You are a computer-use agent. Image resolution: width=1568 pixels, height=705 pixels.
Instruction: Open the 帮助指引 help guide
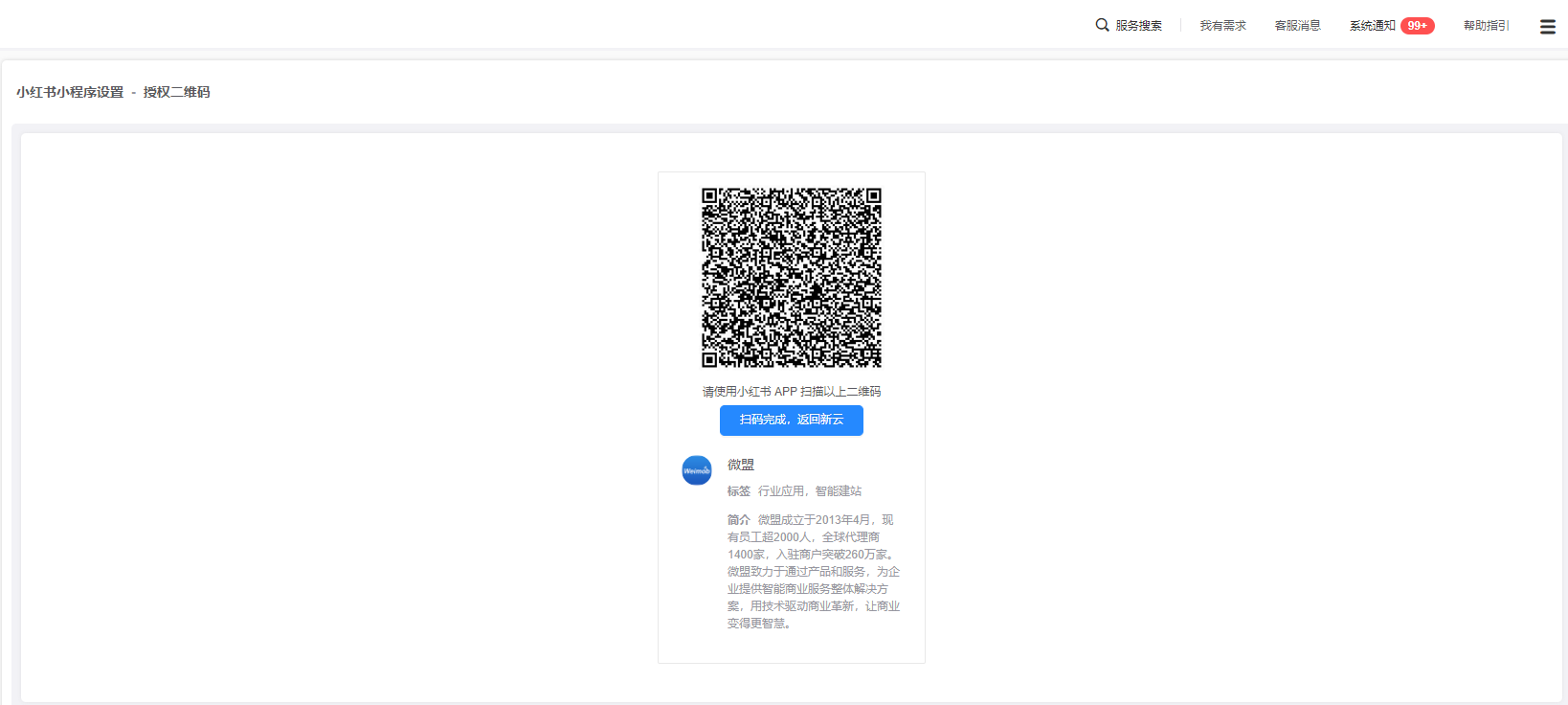point(1486,26)
